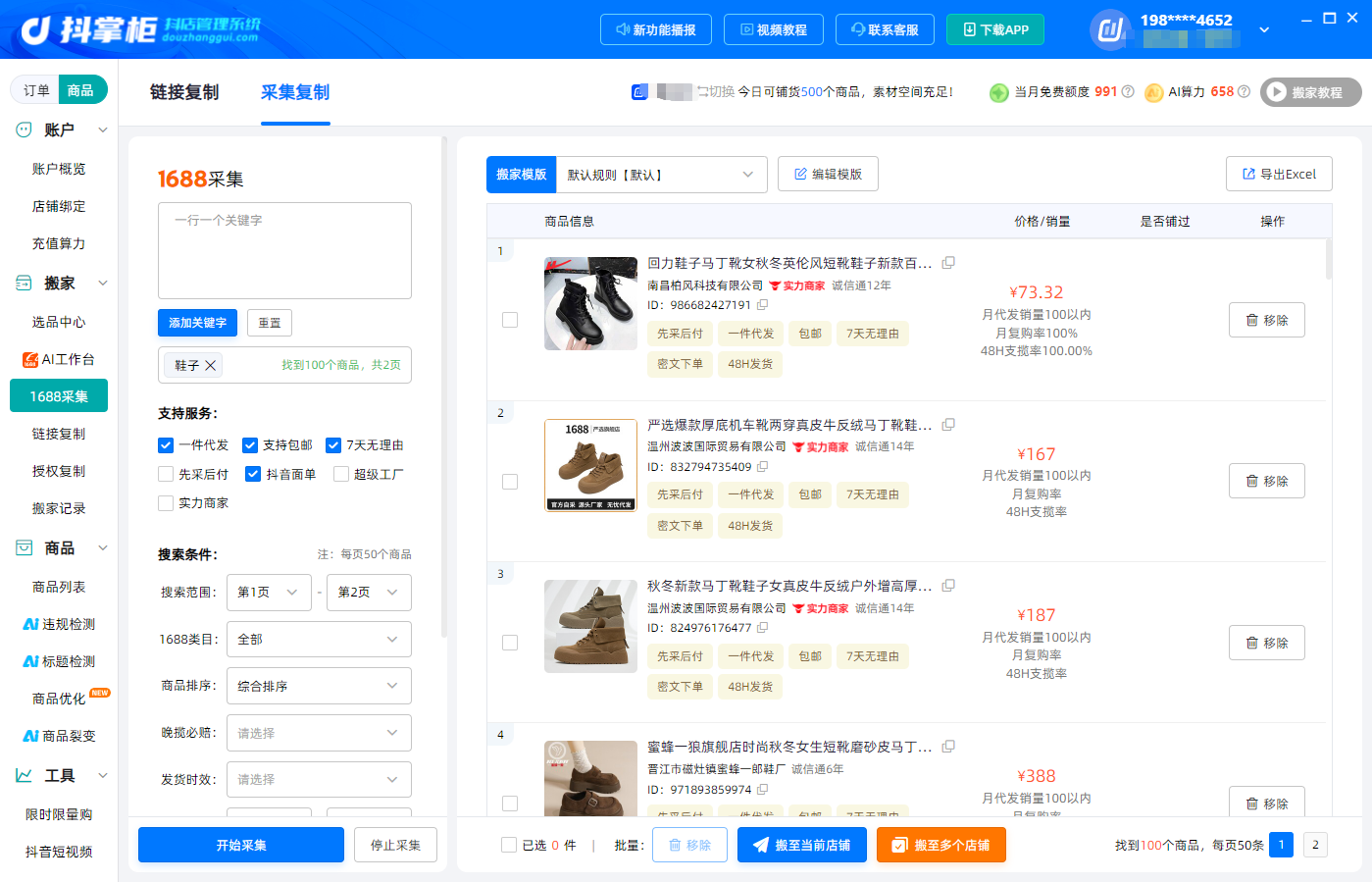Image resolution: width=1372 pixels, height=882 pixels.
Task: Open the 默认规则 template dropdown
Action: [x=661, y=175]
